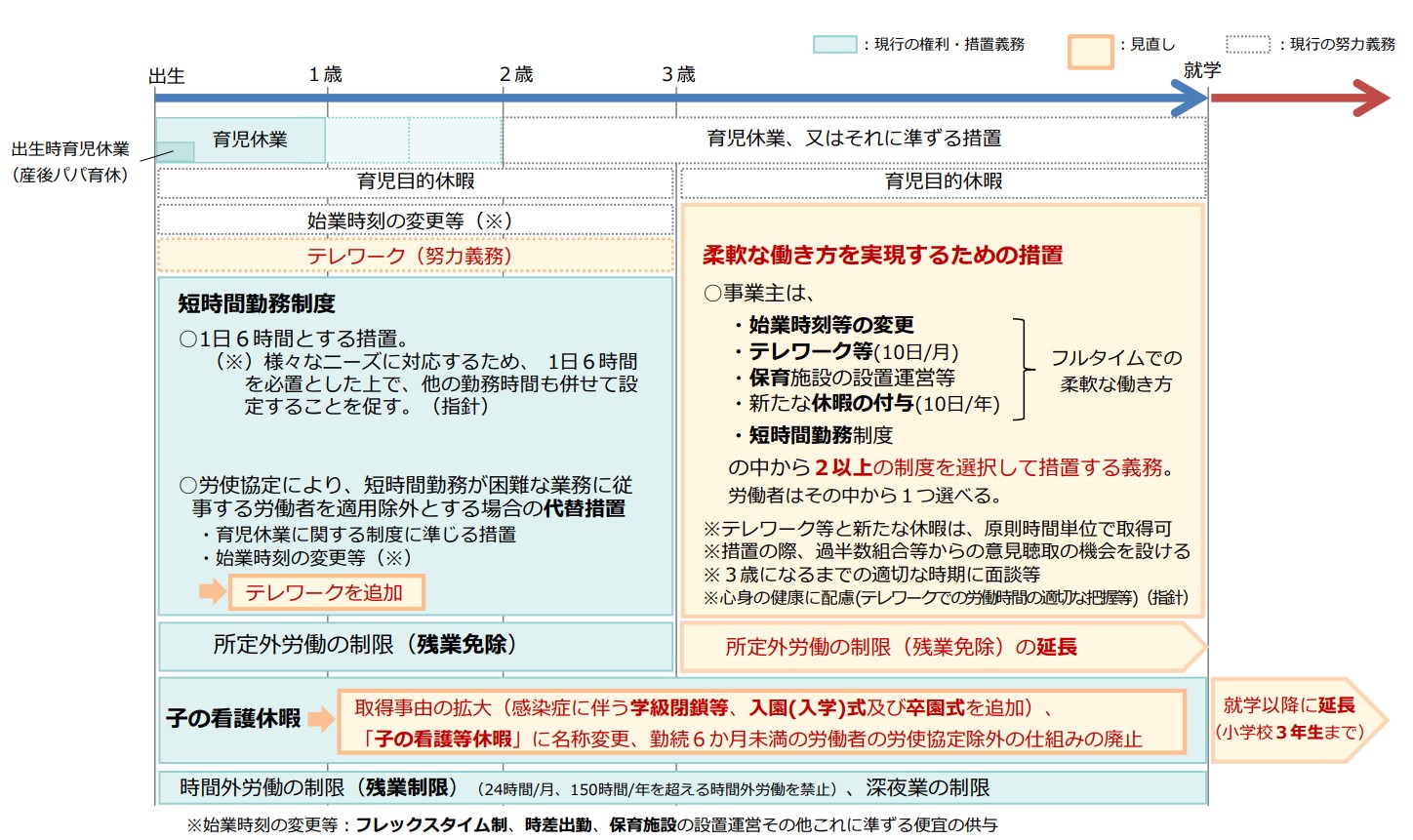Image resolution: width=1413 pixels, height=840 pixels.
Task: Click bullet テレワーク等(10日/月)
Action: click(845, 352)
